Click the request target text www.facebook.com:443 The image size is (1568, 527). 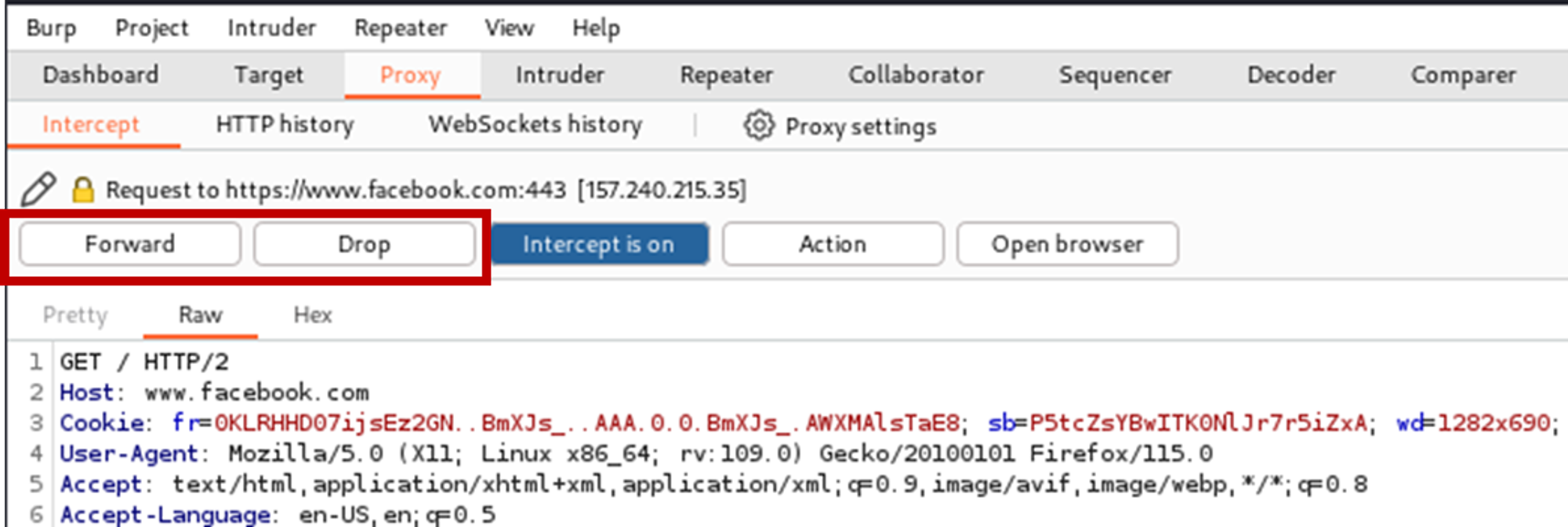click(396, 191)
